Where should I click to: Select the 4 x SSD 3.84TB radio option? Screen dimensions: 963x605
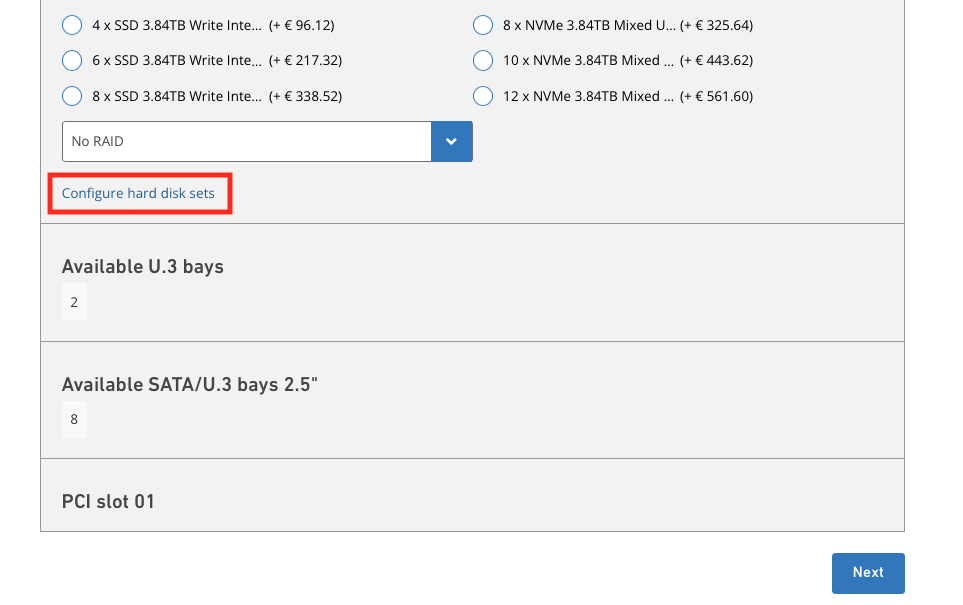point(72,24)
